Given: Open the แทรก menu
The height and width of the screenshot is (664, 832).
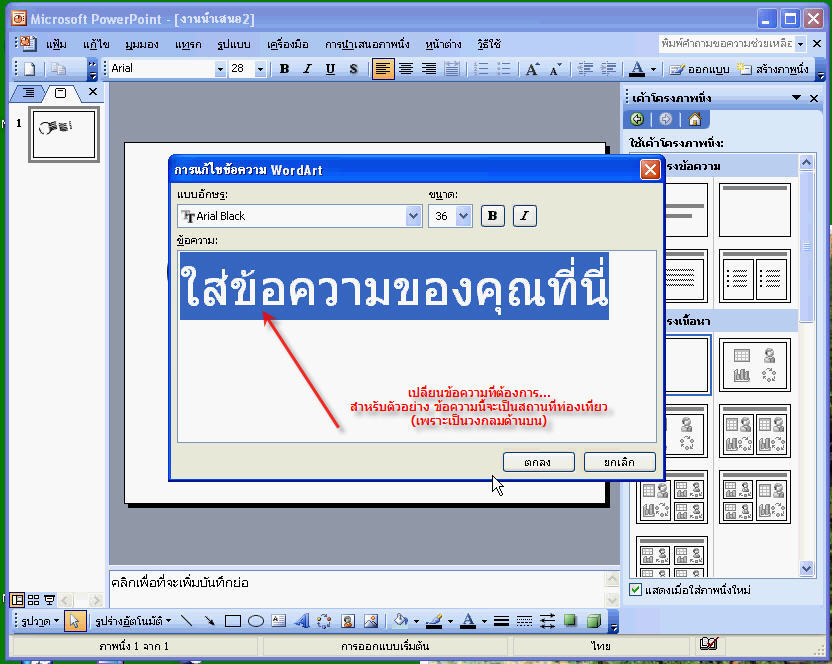Looking at the screenshot, I should click(188, 44).
